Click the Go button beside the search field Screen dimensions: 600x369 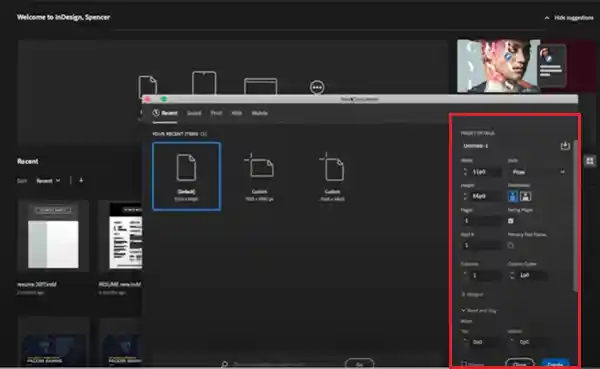click(359, 364)
